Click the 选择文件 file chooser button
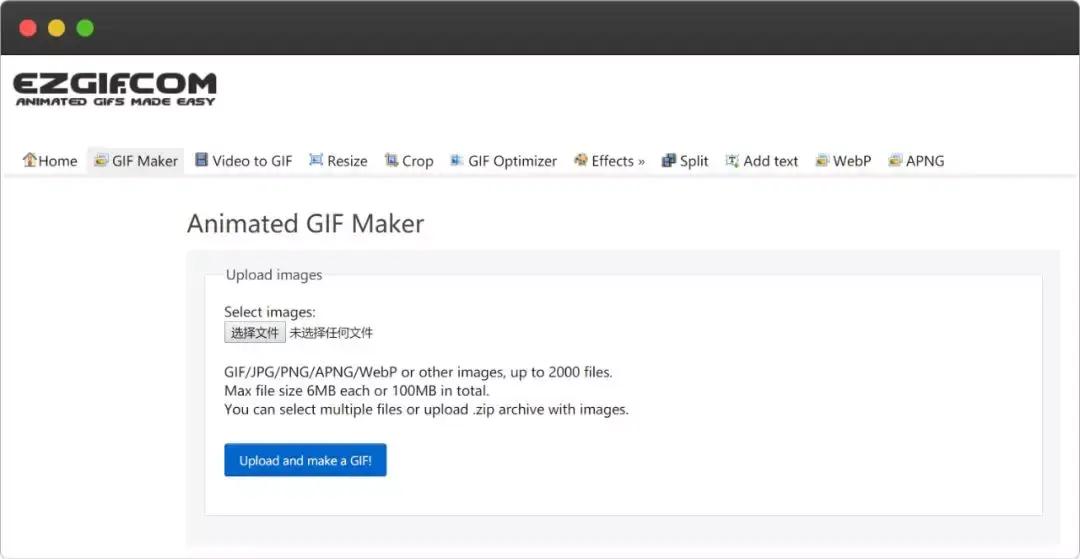The image size is (1080, 559). [255, 332]
